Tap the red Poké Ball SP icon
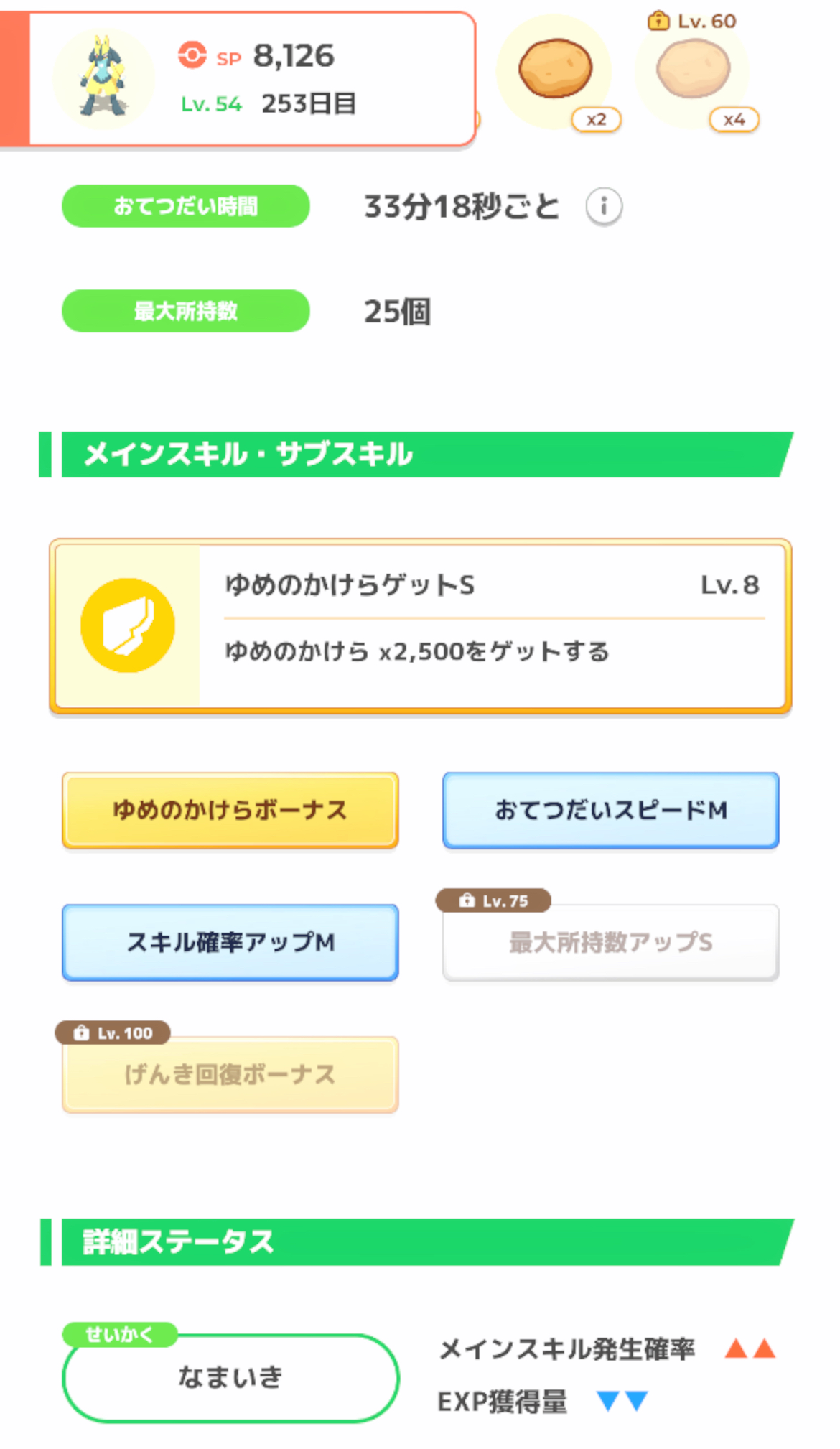The image size is (840, 1449). [x=192, y=55]
